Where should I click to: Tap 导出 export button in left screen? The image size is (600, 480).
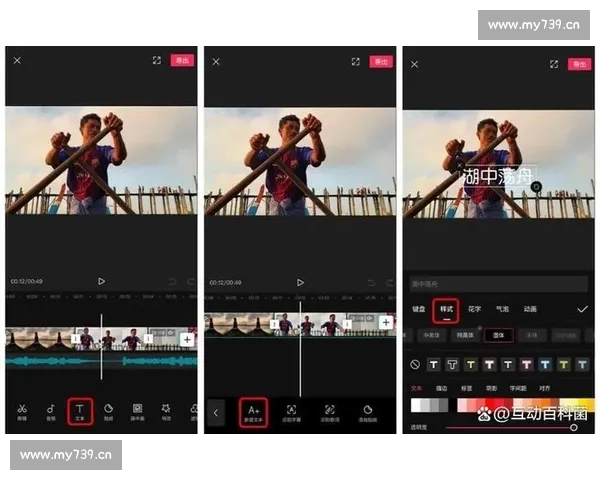pyautogui.click(x=182, y=60)
